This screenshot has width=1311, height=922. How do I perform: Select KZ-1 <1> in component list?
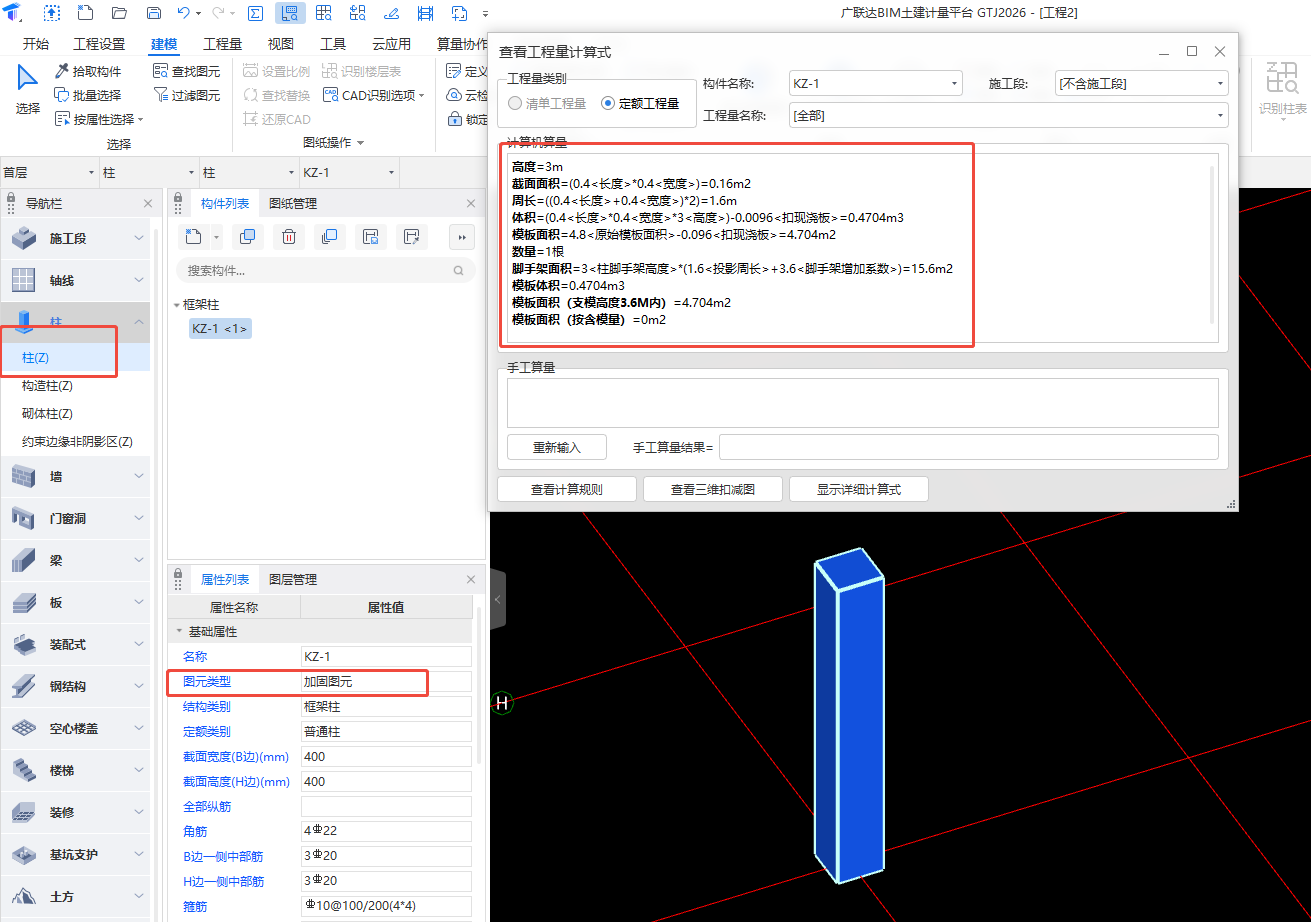pos(220,328)
